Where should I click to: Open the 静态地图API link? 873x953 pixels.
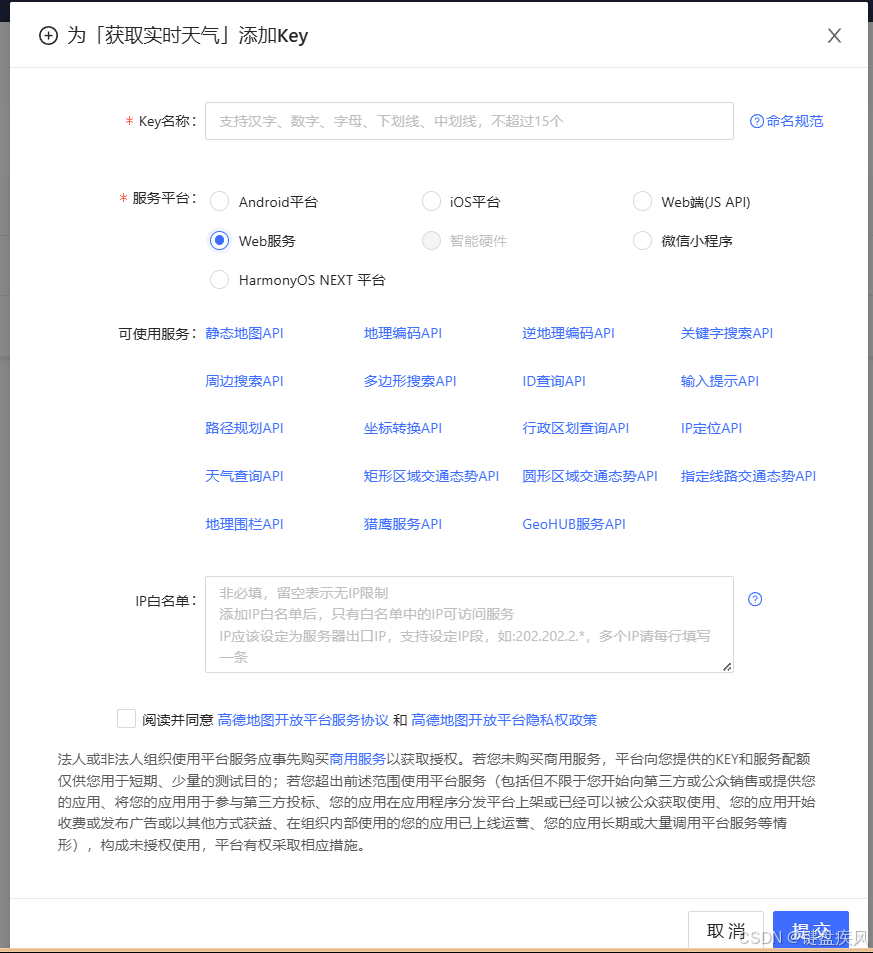pyautogui.click(x=243, y=332)
